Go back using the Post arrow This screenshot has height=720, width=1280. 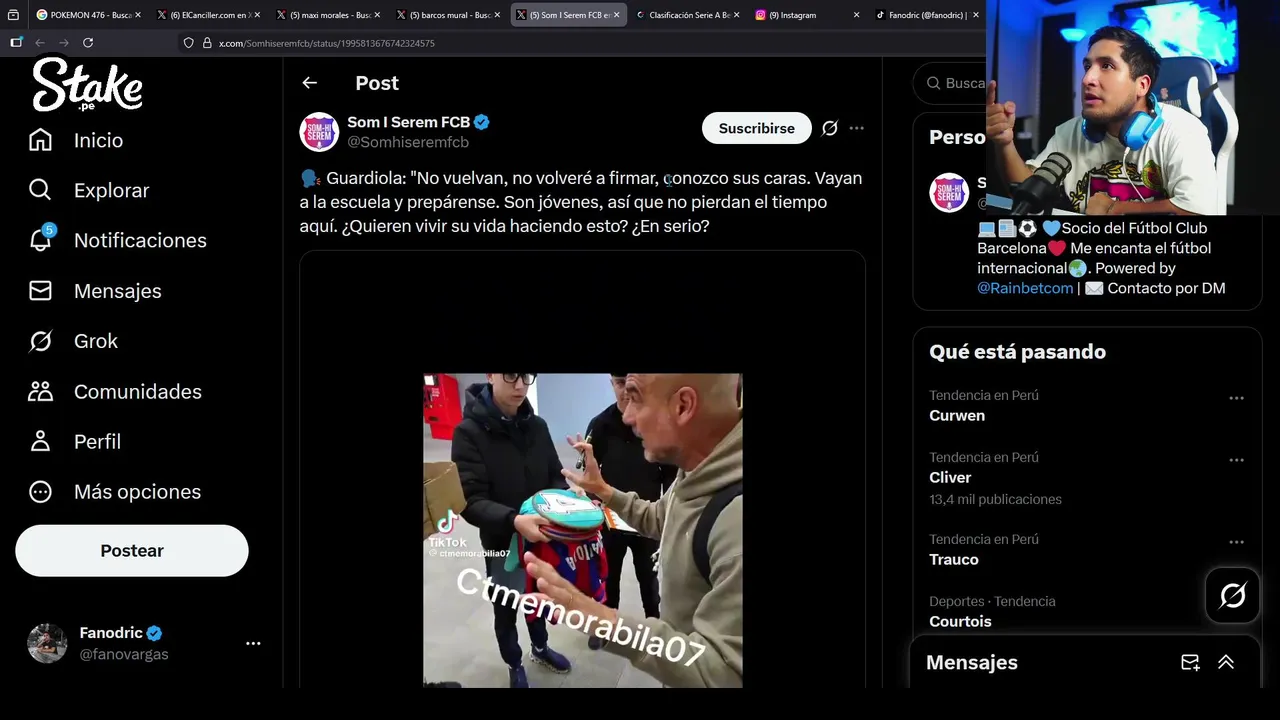tap(310, 83)
